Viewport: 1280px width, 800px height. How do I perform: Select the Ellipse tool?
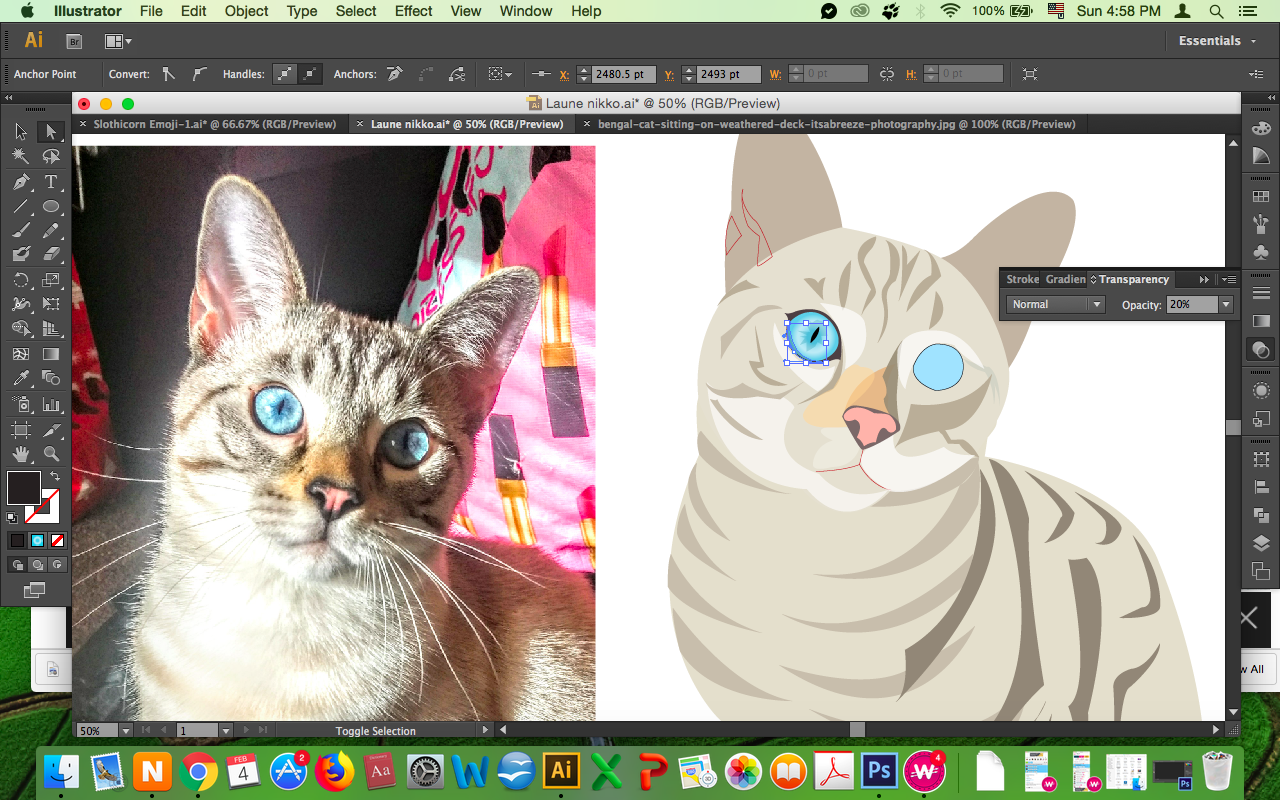(51, 207)
